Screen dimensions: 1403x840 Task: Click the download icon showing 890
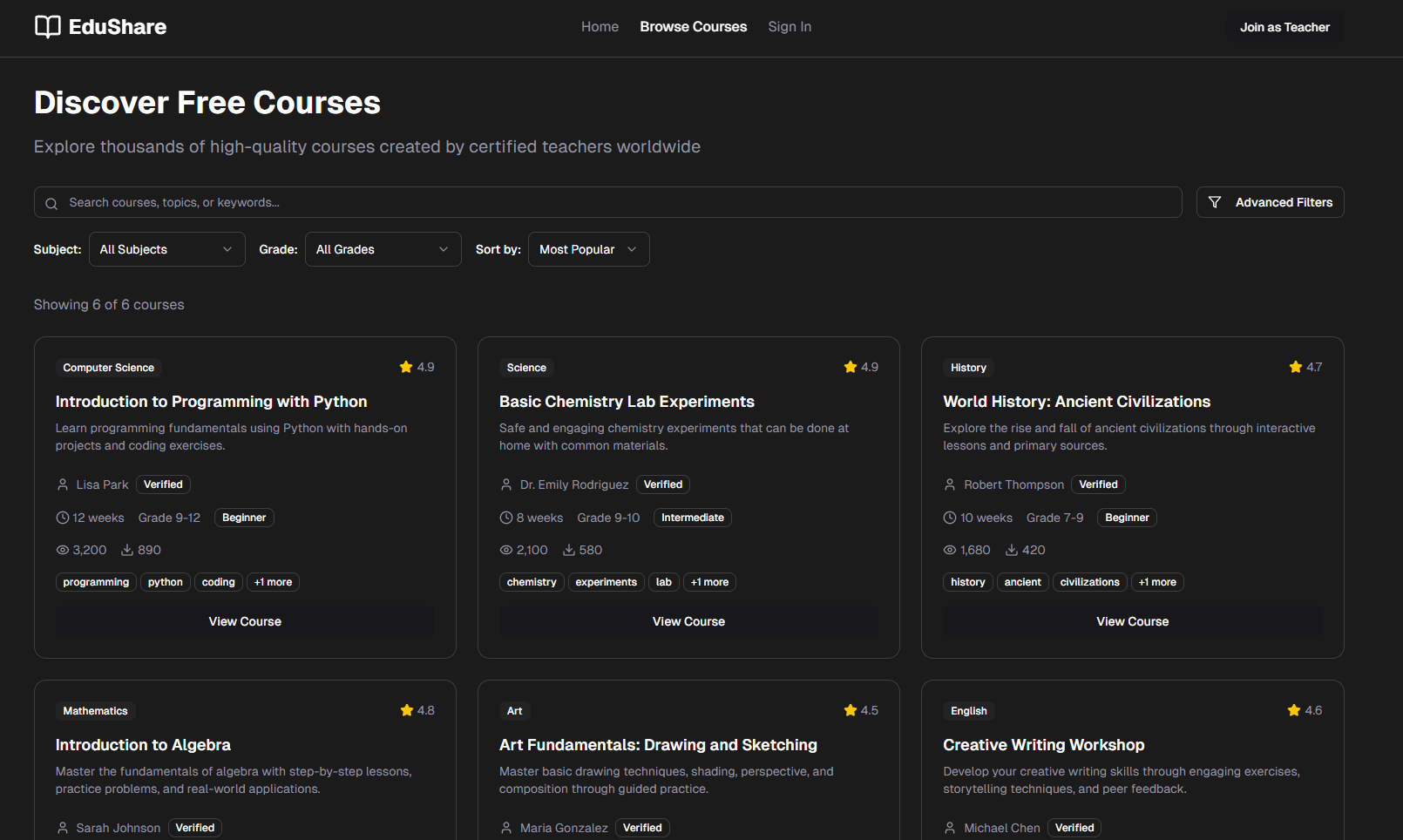[127, 550]
